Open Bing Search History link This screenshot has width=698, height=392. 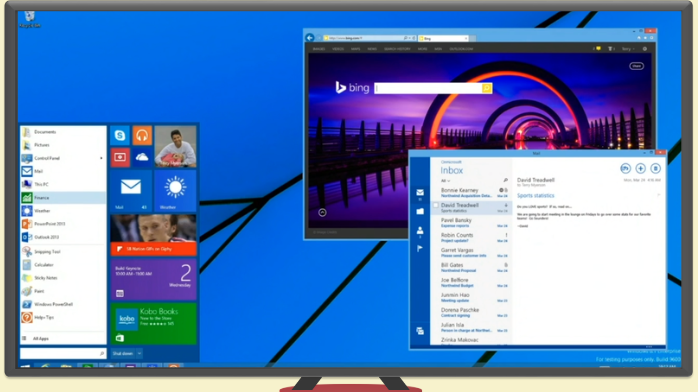click(397, 49)
